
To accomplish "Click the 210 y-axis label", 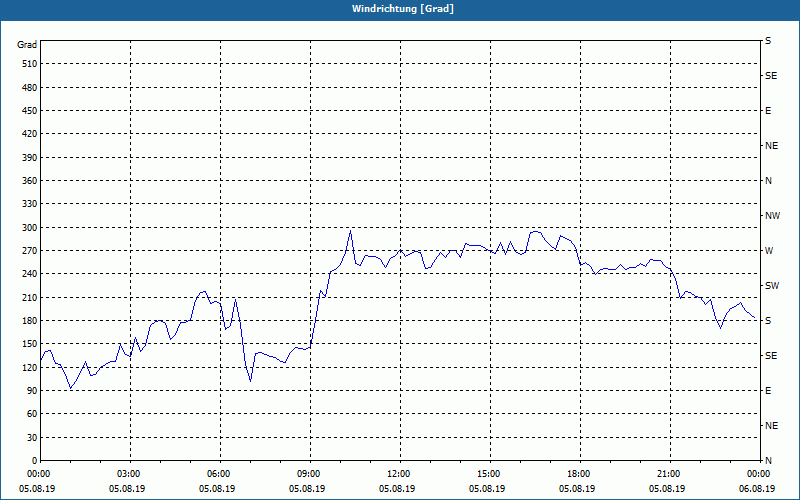I will click(x=30, y=297).
